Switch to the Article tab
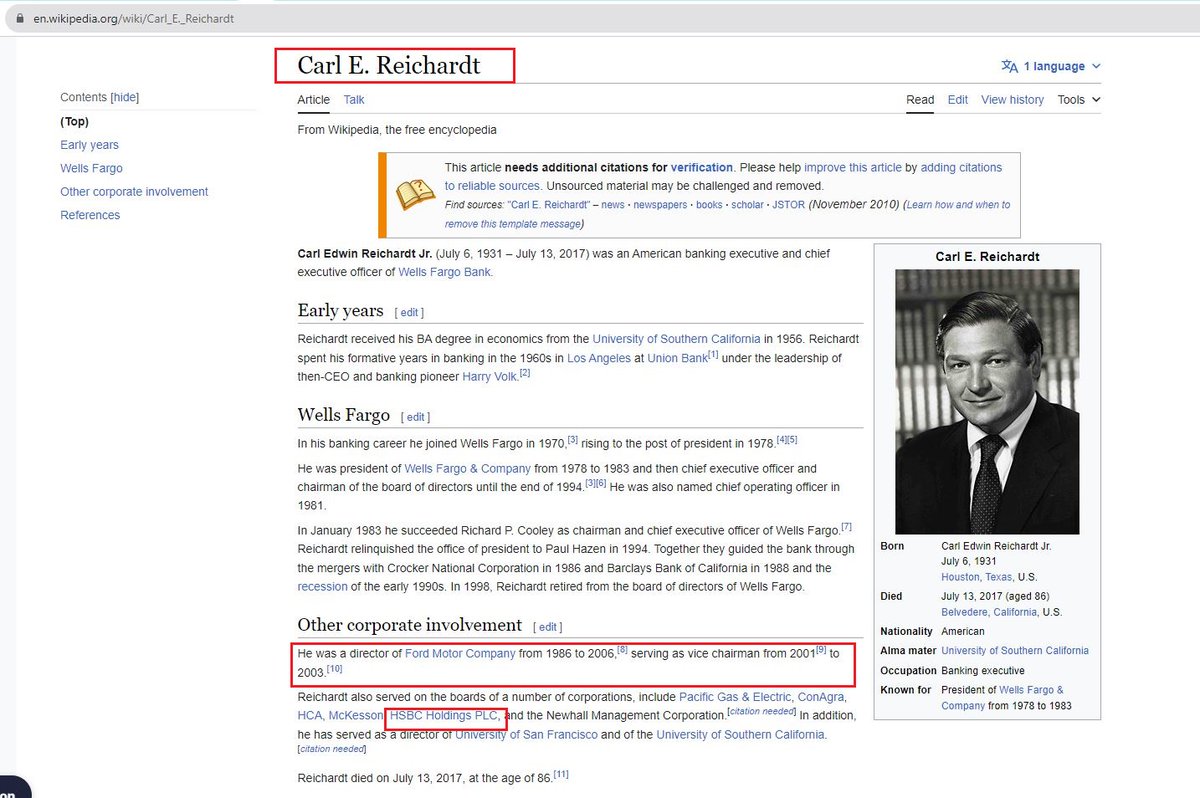This screenshot has width=1200, height=798. [313, 100]
